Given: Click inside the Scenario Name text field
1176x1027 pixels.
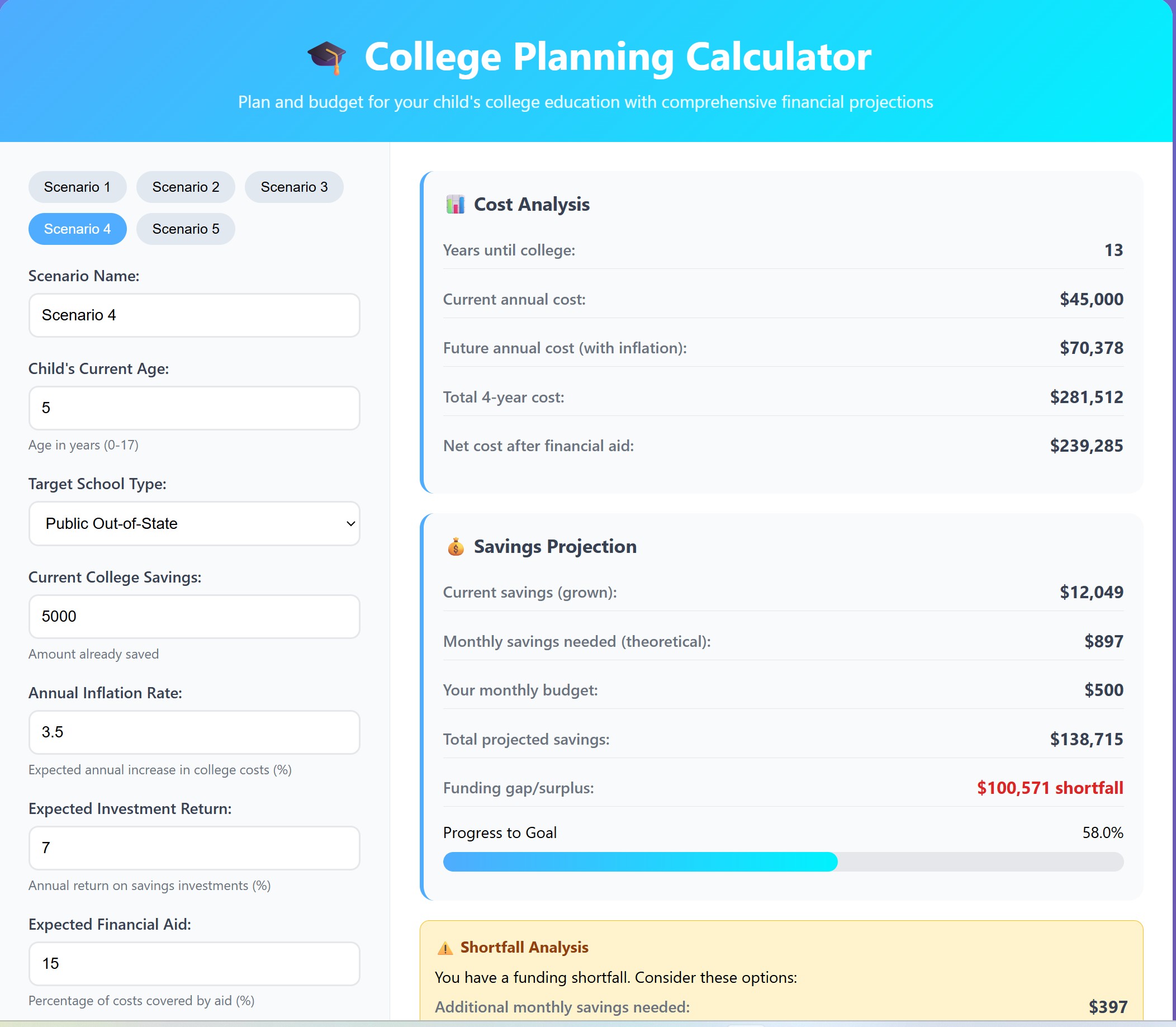Looking at the screenshot, I should coord(193,315).
